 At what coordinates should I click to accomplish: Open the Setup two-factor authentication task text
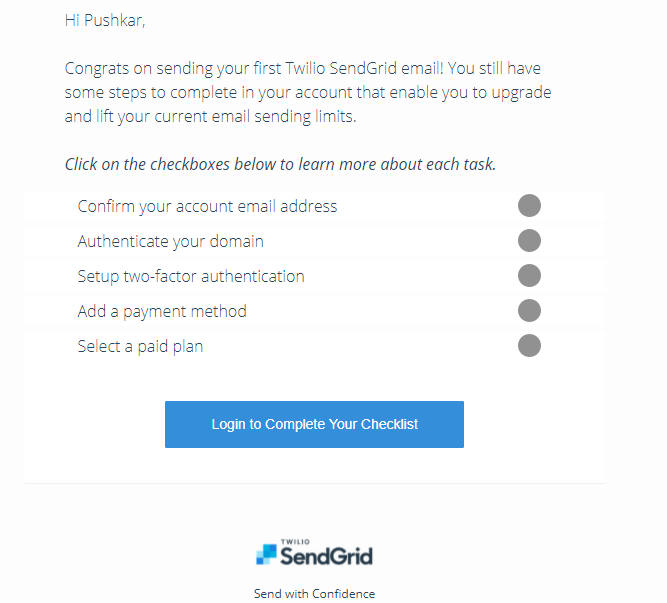191,276
